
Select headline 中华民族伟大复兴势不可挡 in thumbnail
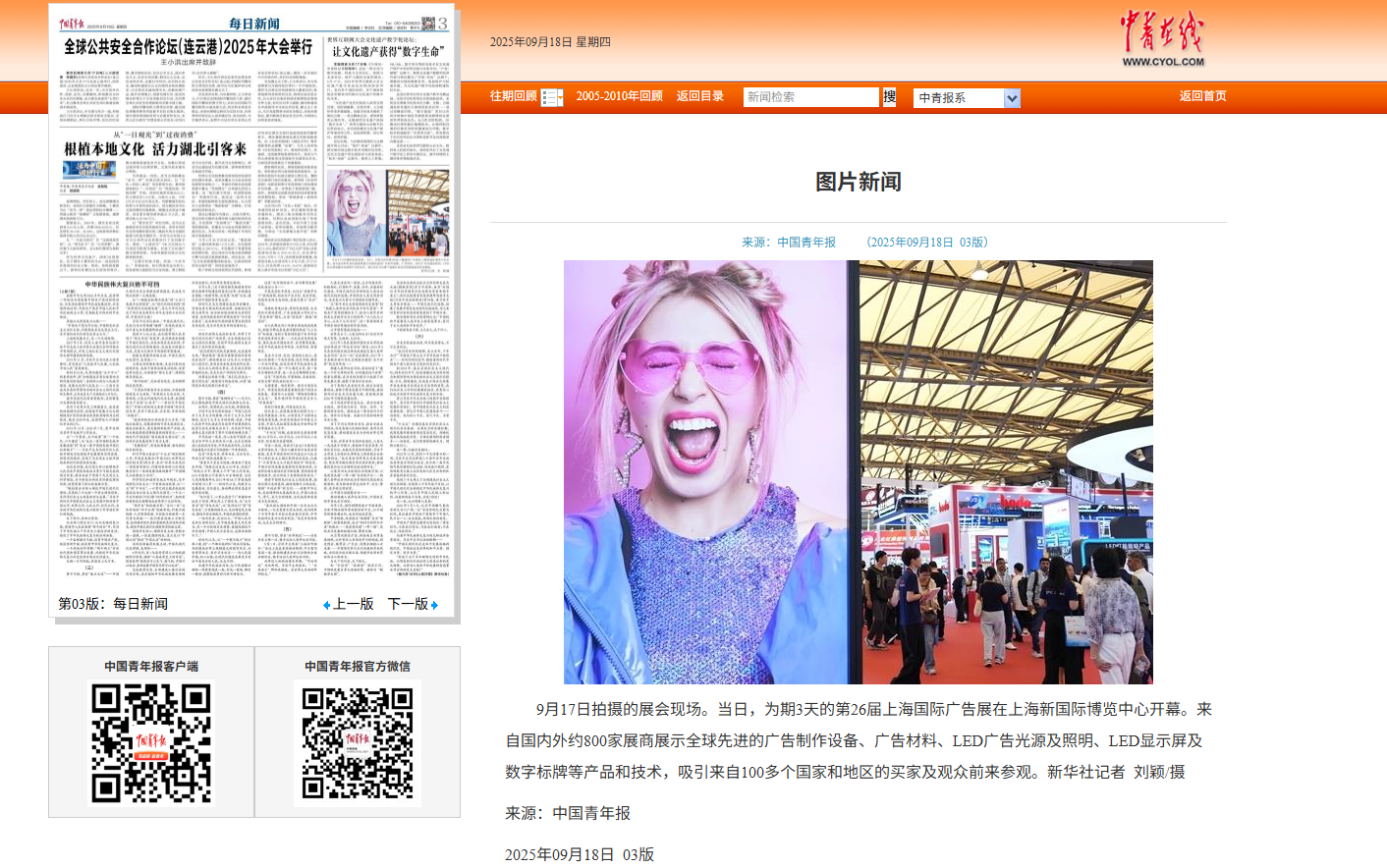(x=123, y=284)
